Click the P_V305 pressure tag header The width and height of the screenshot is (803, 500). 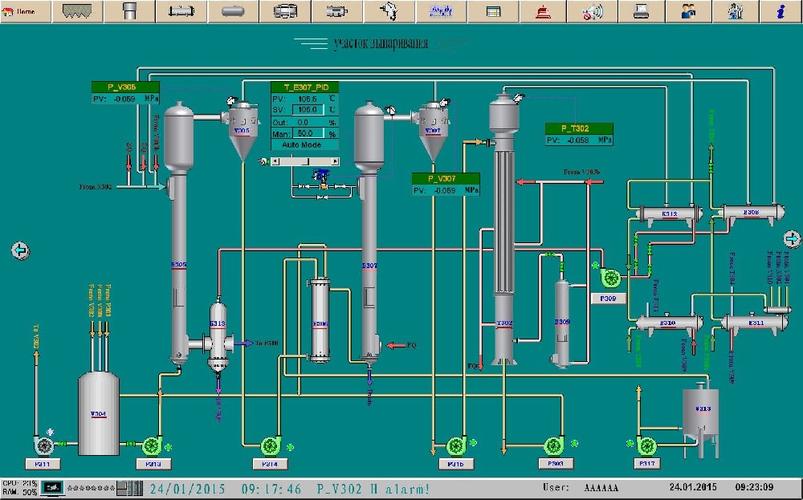click(x=125, y=87)
